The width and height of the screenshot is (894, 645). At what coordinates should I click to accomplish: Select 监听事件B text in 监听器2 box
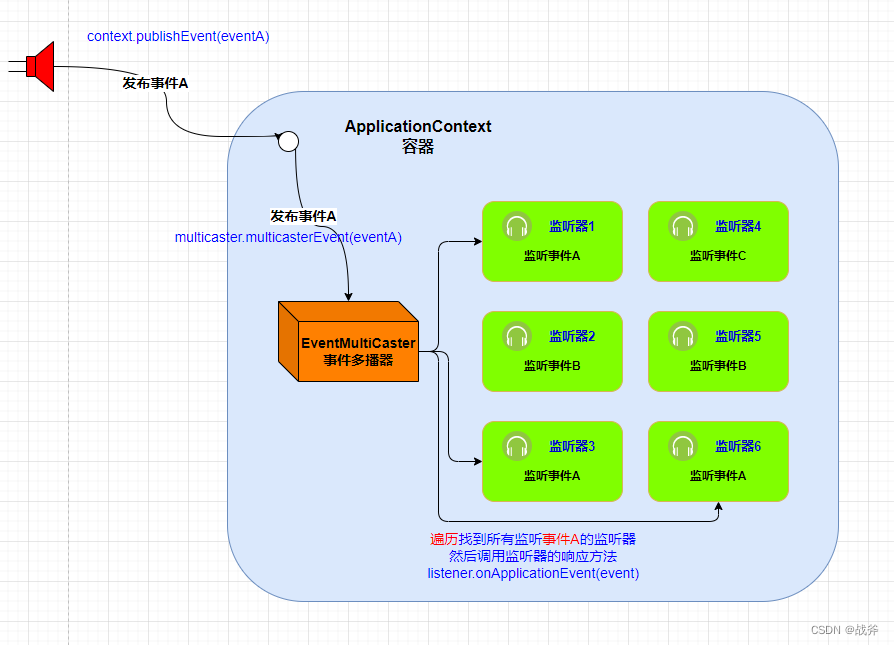click(x=552, y=366)
